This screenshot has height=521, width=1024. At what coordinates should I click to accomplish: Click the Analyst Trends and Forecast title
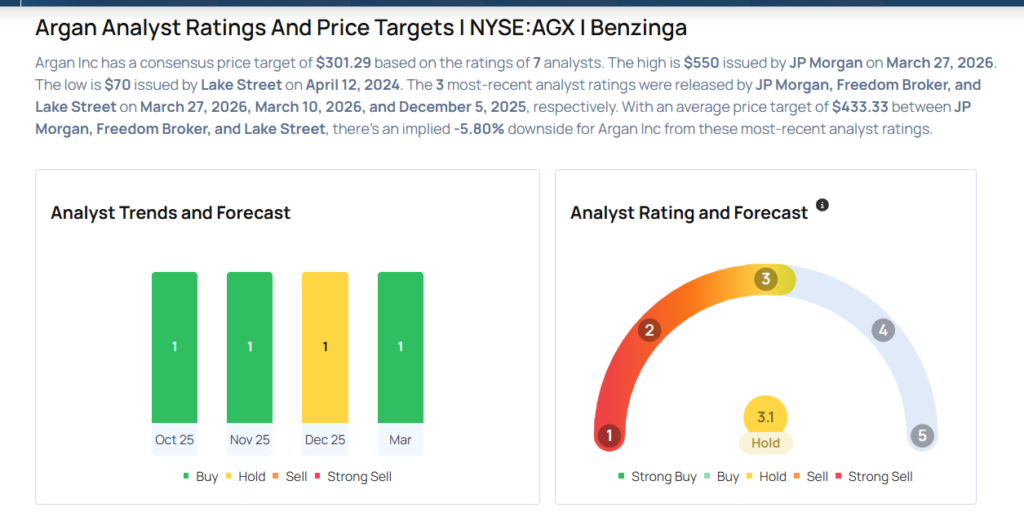pos(170,213)
